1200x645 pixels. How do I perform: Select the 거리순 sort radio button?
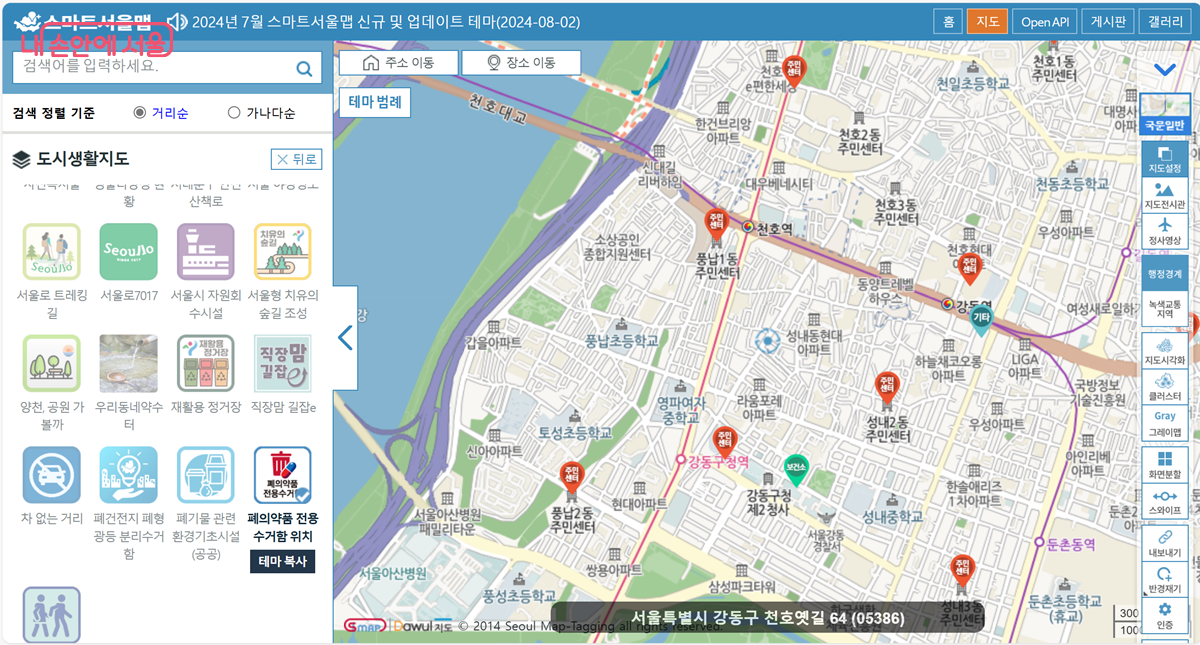[x=140, y=113]
